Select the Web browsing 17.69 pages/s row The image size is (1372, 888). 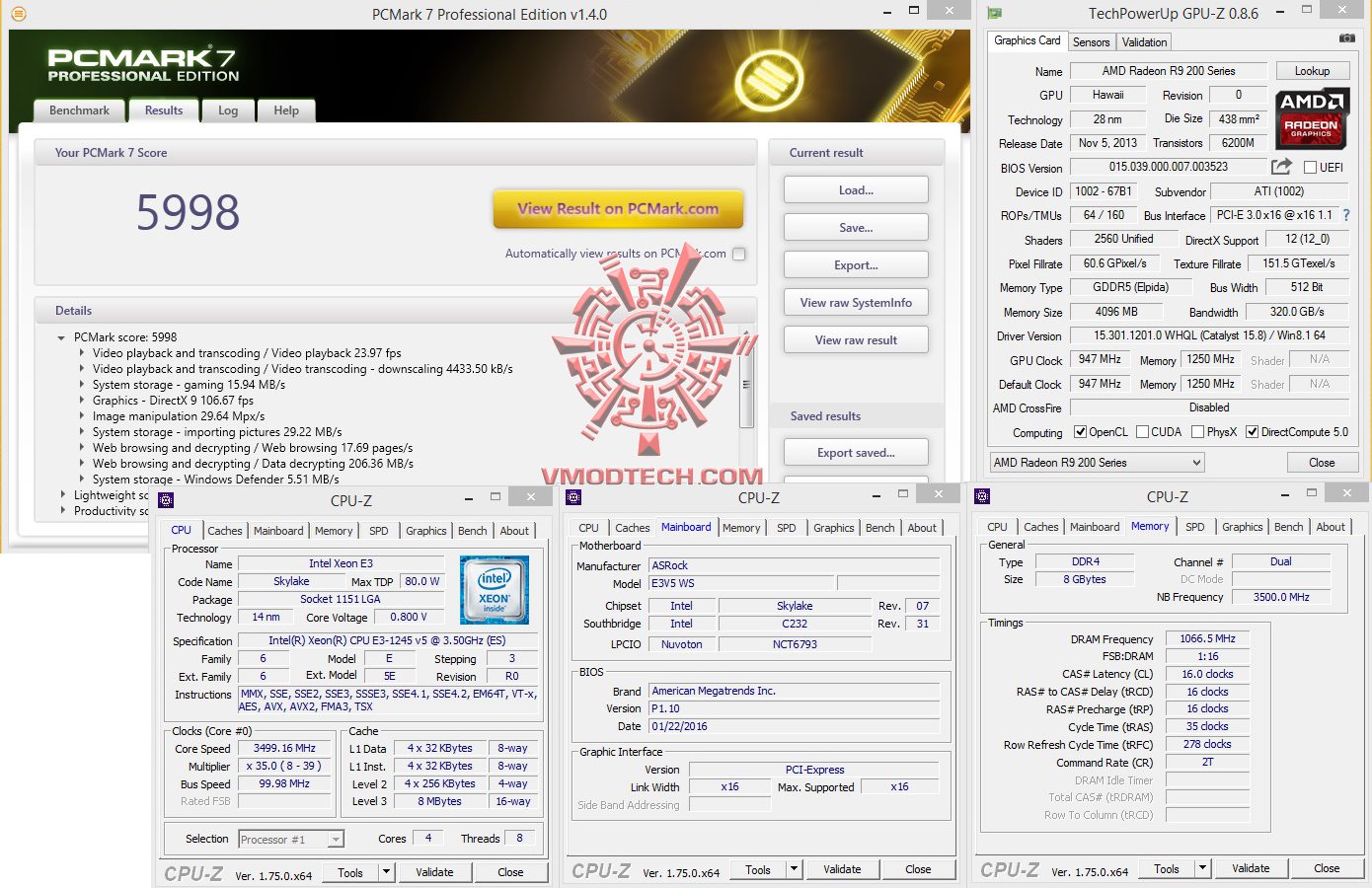[253, 448]
